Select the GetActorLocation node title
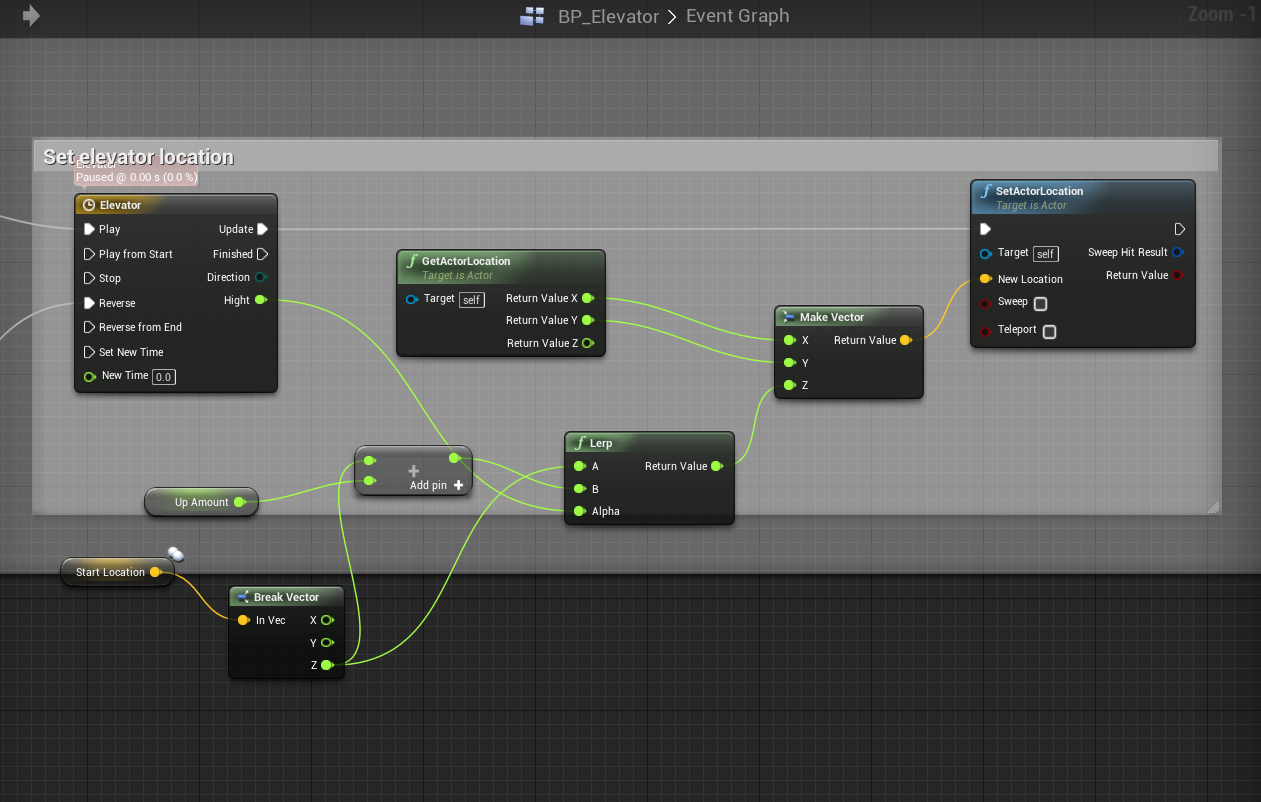Image resolution: width=1261 pixels, height=802 pixels. 466,261
